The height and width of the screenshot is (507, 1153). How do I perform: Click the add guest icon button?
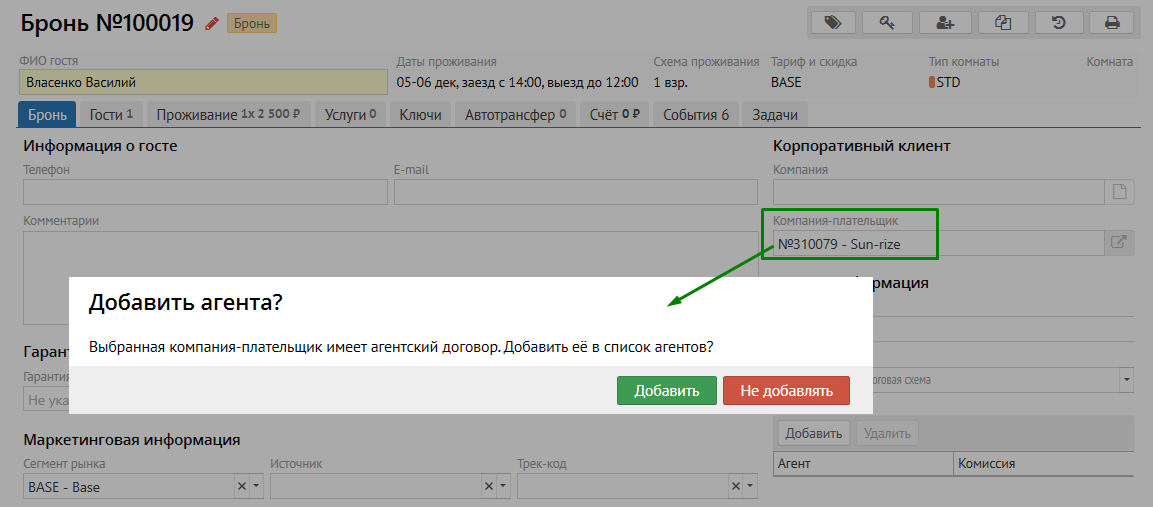click(945, 22)
